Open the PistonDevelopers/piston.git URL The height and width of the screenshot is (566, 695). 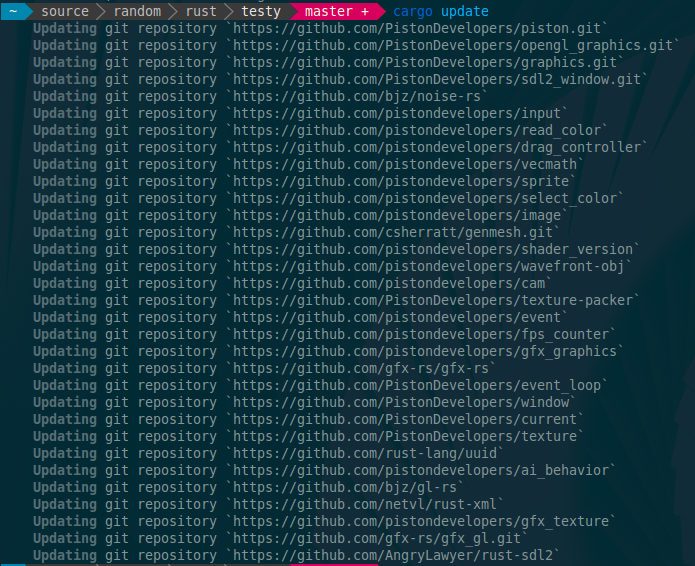[x=417, y=28]
